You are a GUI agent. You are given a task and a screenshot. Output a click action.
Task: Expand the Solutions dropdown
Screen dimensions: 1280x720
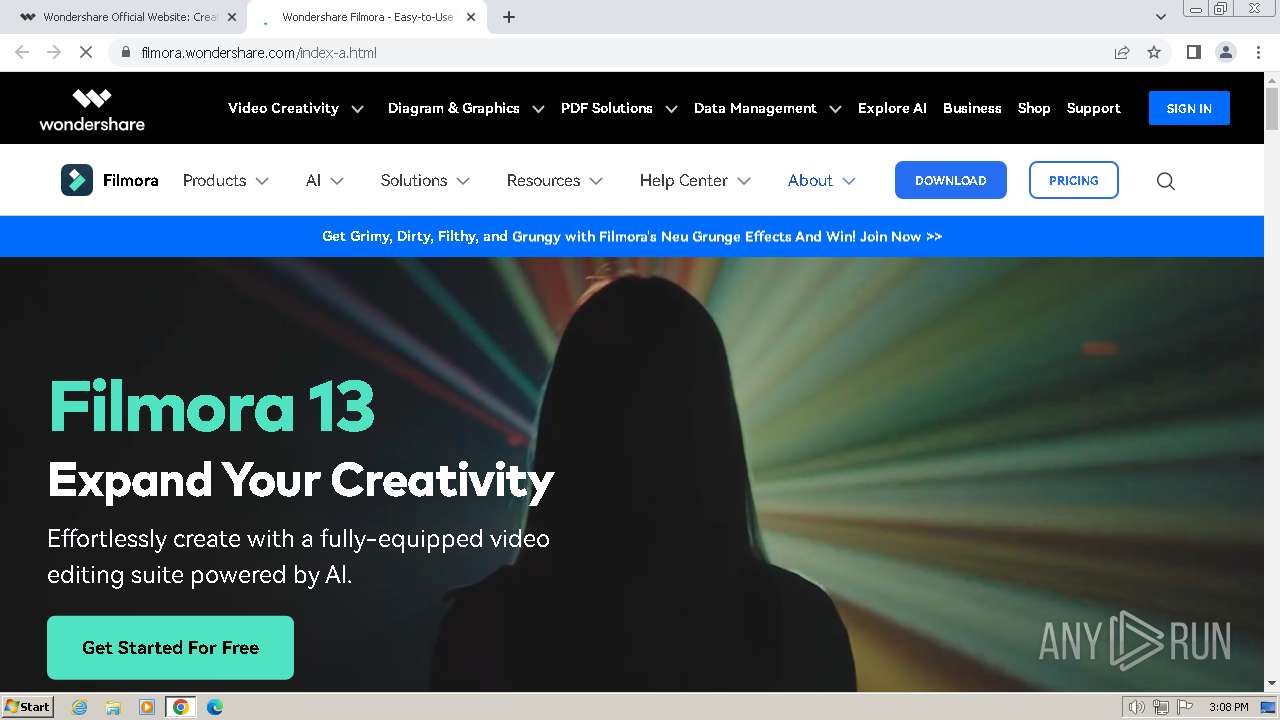425,181
